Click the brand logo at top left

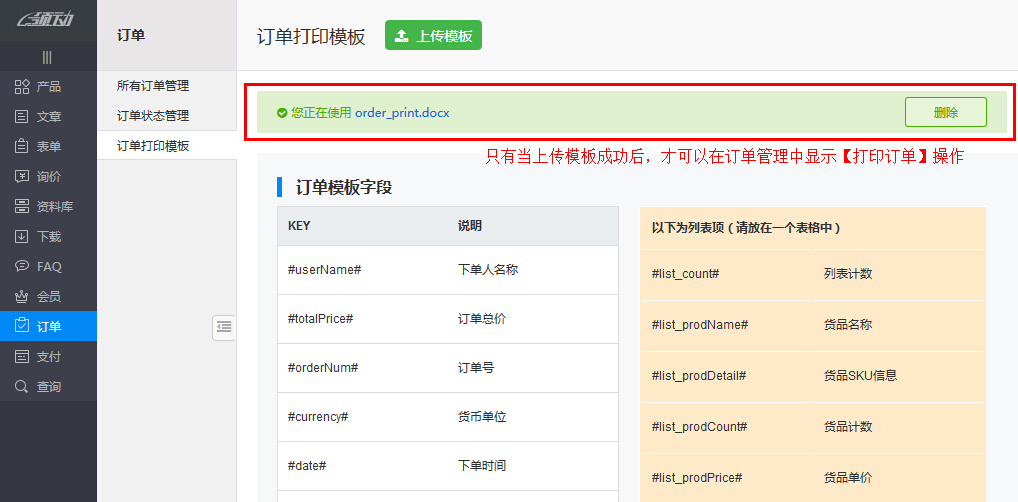point(48,20)
